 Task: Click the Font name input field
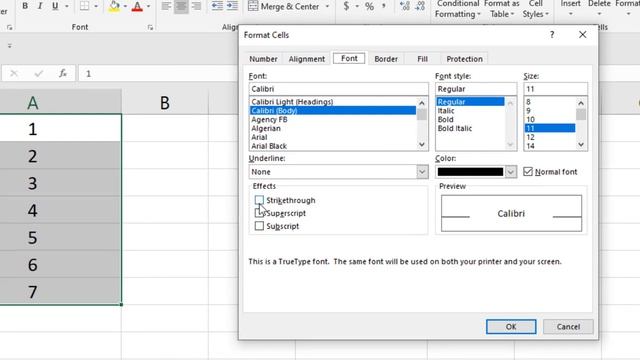point(338,89)
